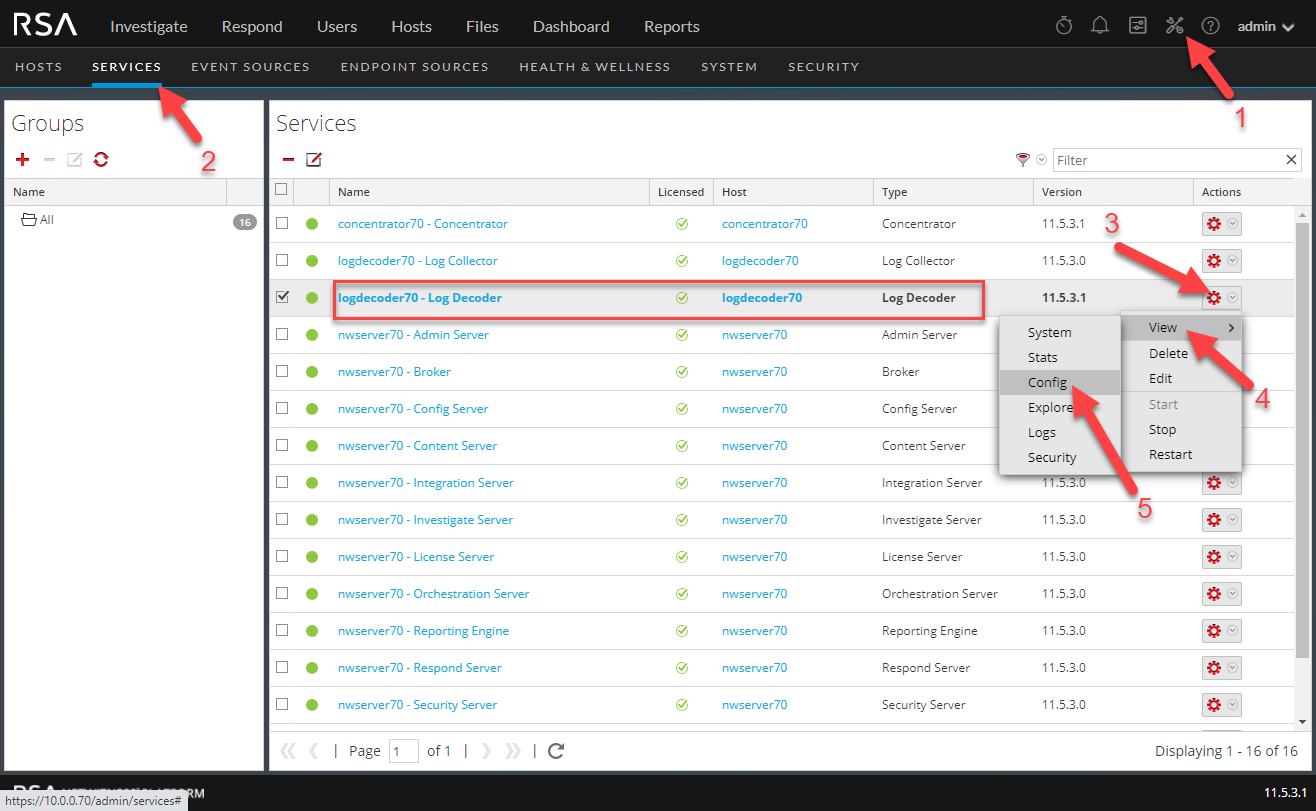This screenshot has height=811, width=1316.
Task: Toggle the select-all checkbox in header
Action: click(281, 190)
